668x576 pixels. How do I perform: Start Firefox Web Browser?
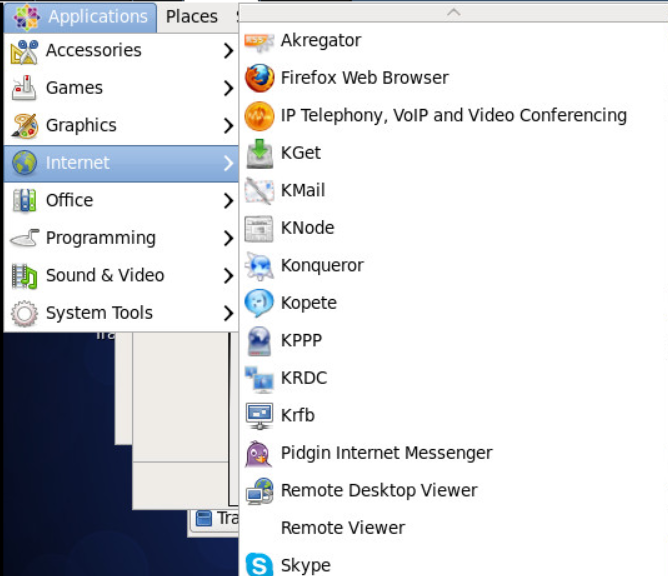(x=453, y=78)
